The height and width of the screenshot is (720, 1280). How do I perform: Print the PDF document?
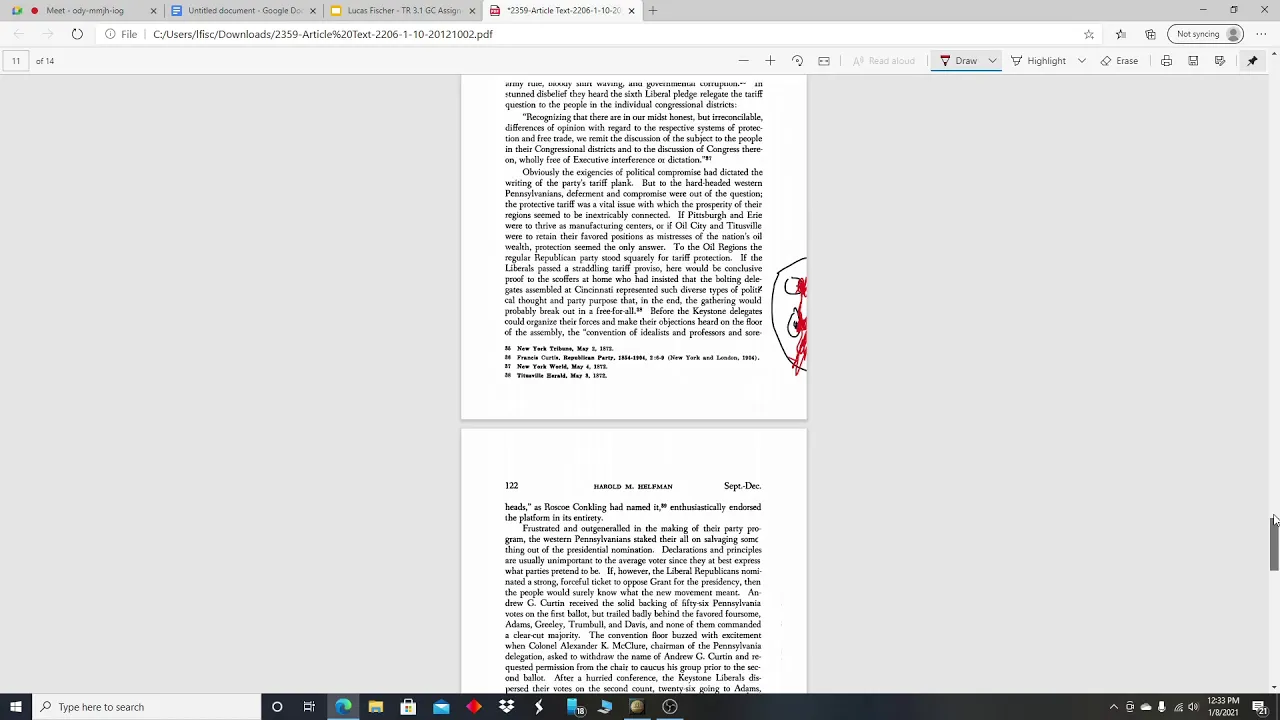pyautogui.click(x=1166, y=61)
